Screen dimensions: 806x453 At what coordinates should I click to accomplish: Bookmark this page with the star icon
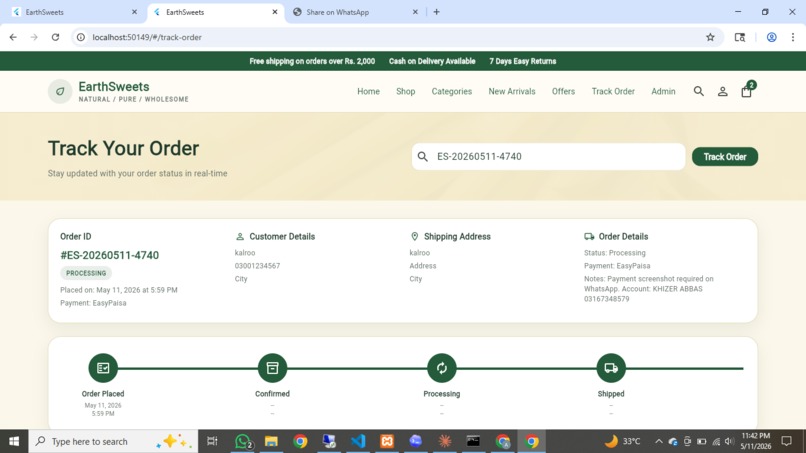pyautogui.click(x=710, y=37)
